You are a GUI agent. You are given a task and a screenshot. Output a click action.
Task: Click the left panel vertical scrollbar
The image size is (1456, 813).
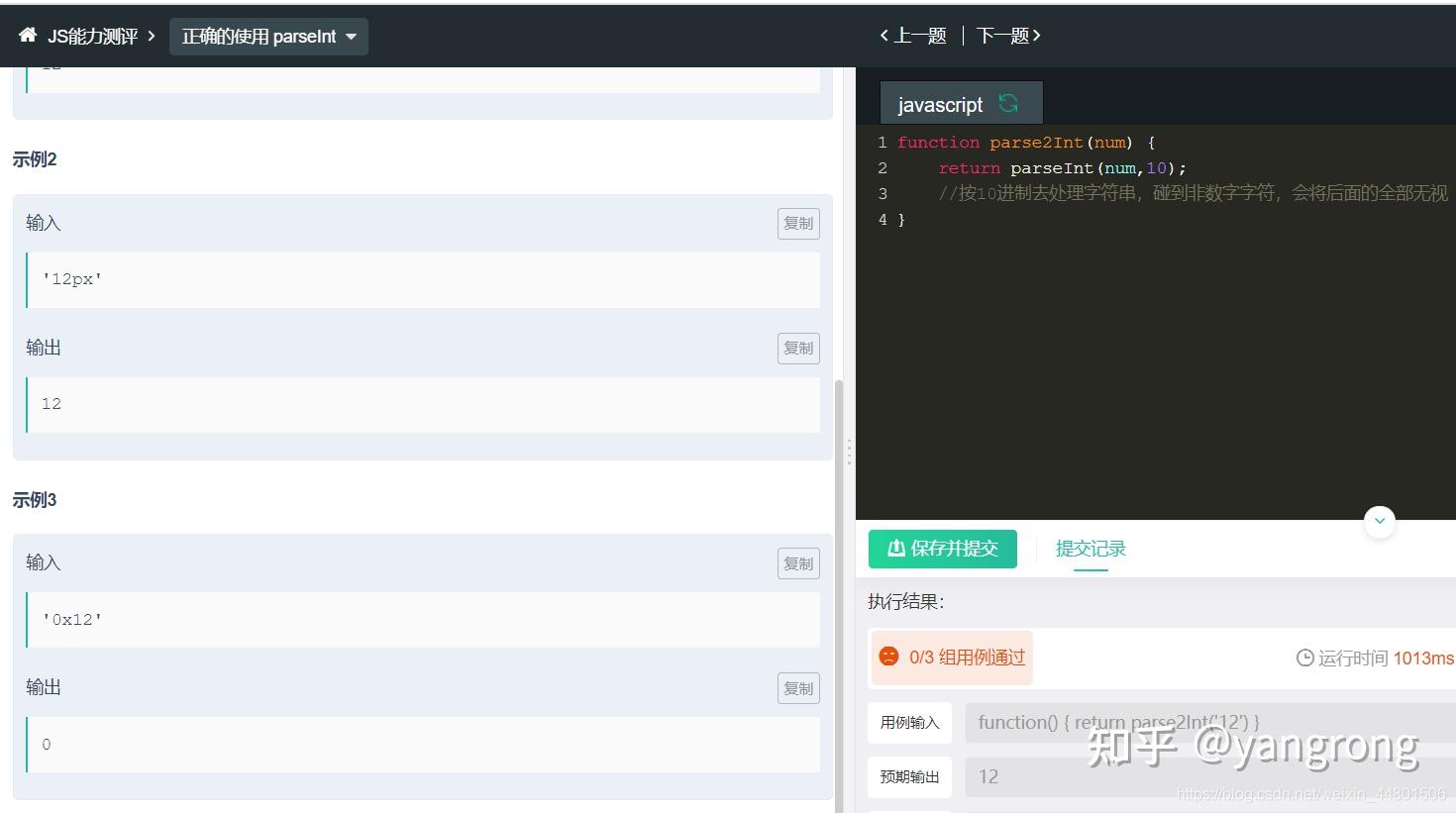840,594
